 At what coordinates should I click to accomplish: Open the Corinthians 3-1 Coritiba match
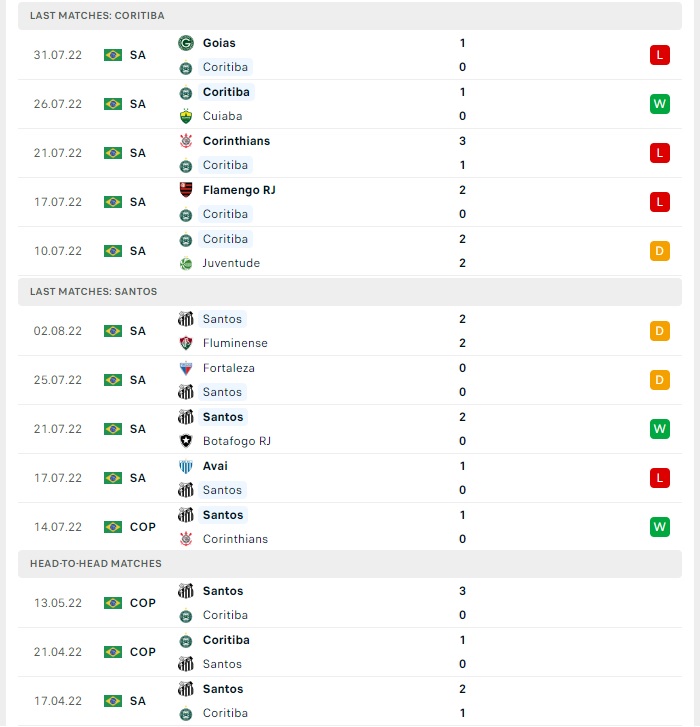coord(350,153)
